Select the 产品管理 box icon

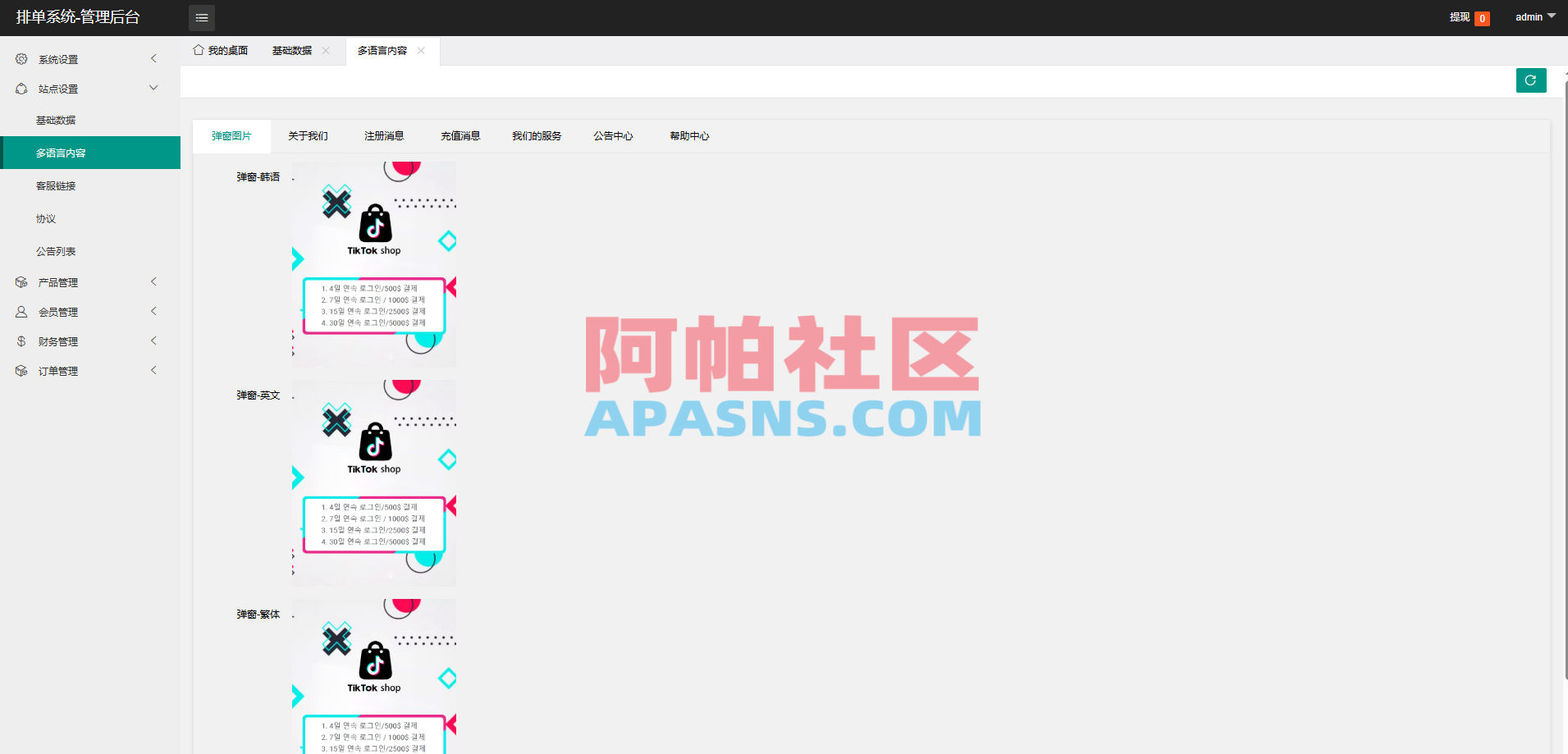coord(21,281)
